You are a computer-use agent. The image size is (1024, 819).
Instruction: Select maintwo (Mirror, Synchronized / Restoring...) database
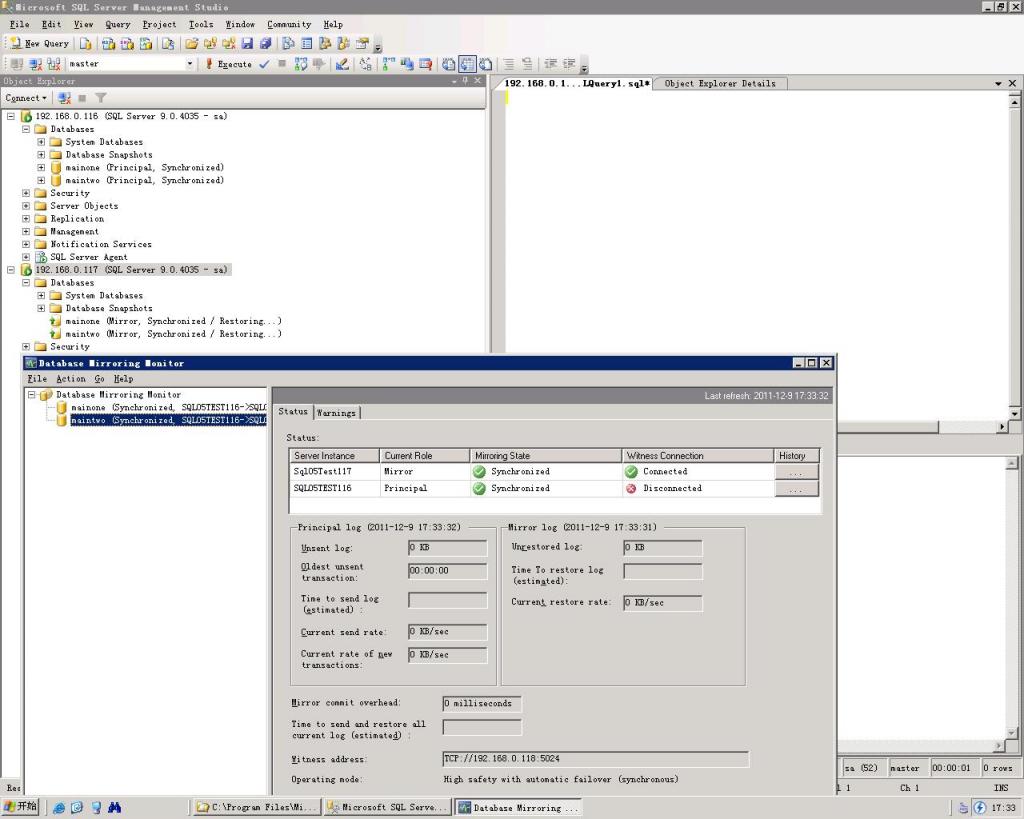coord(173,334)
